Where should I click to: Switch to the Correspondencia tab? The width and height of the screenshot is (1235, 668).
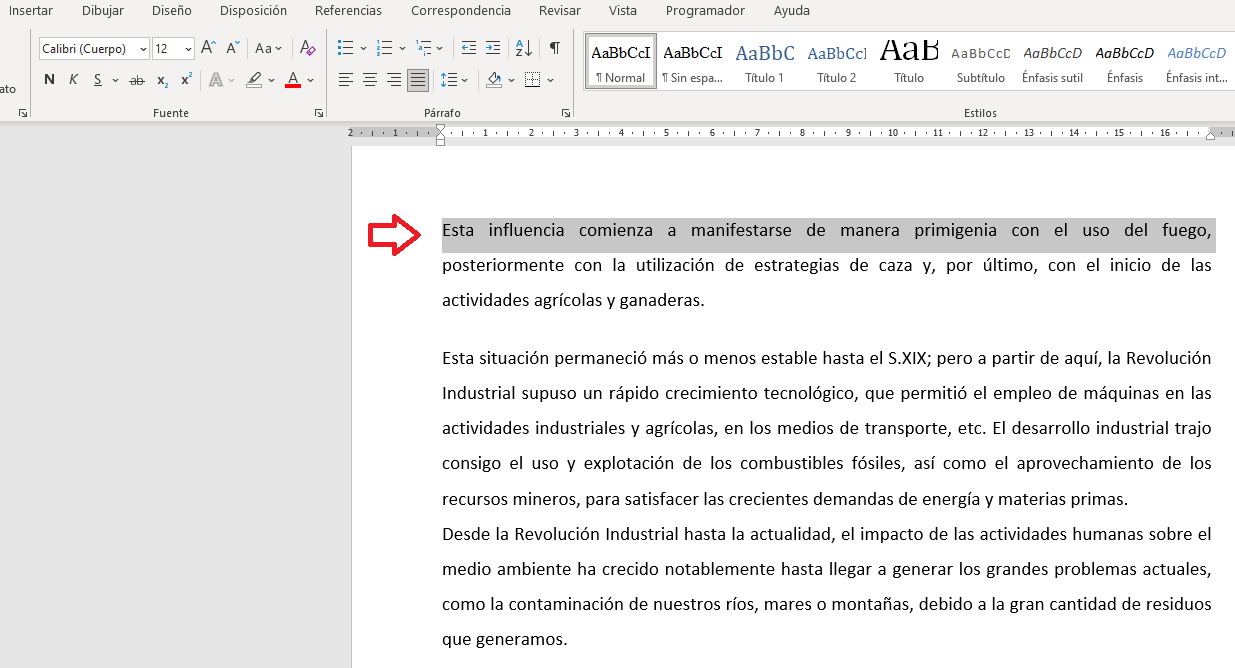[x=460, y=11]
